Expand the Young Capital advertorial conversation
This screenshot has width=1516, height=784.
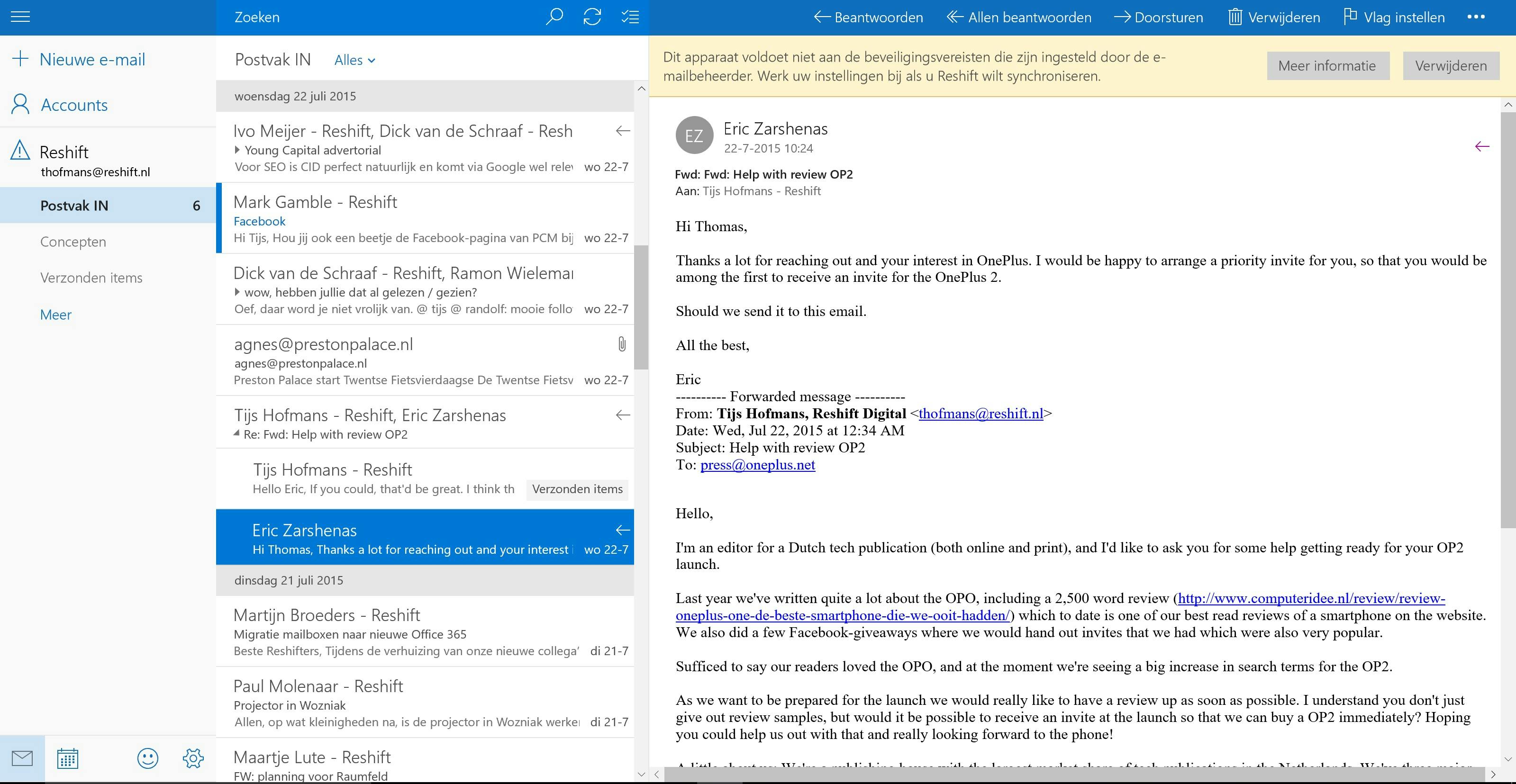click(237, 150)
